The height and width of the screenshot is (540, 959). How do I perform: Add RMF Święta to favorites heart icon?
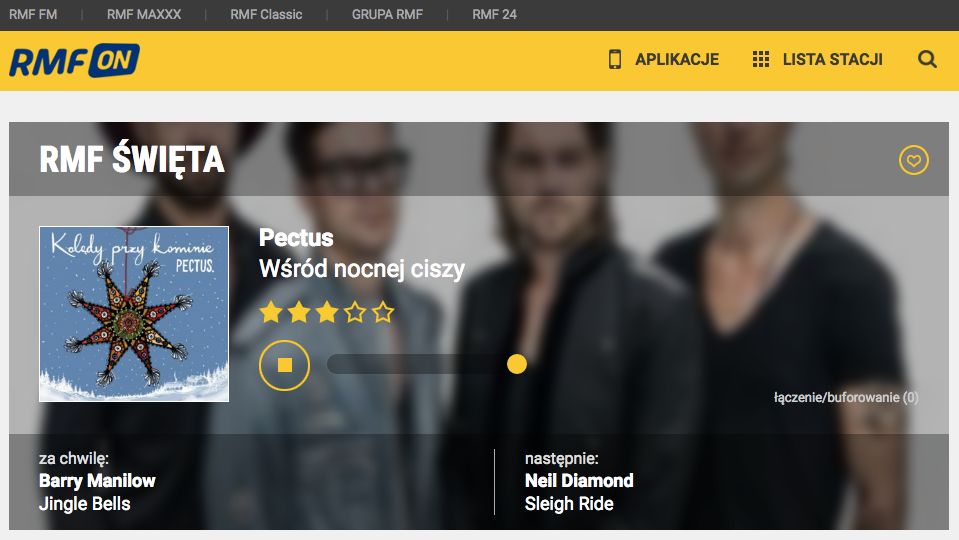point(914,160)
